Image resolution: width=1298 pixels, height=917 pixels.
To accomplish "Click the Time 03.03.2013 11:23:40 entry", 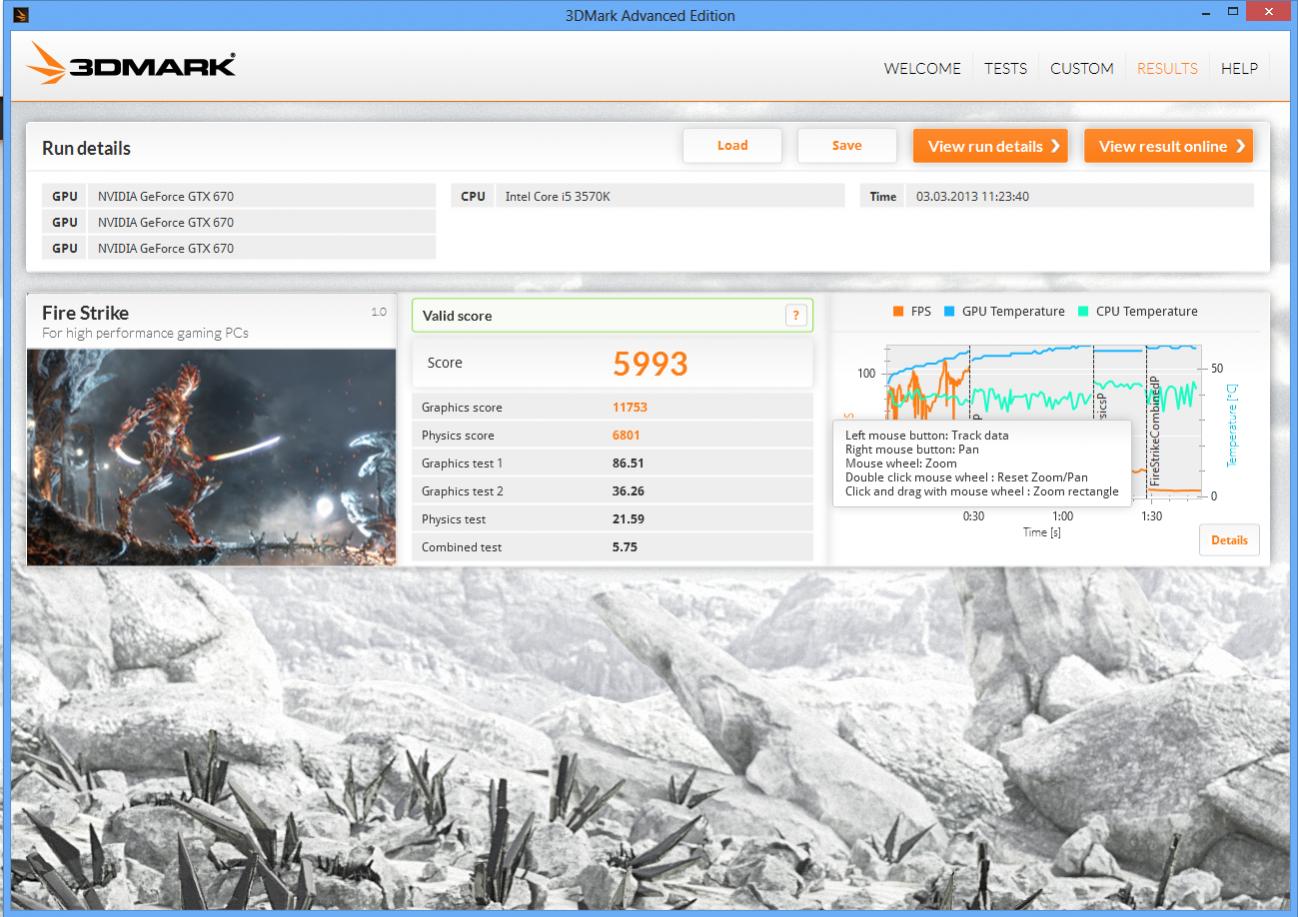I will click(x=1057, y=196).
